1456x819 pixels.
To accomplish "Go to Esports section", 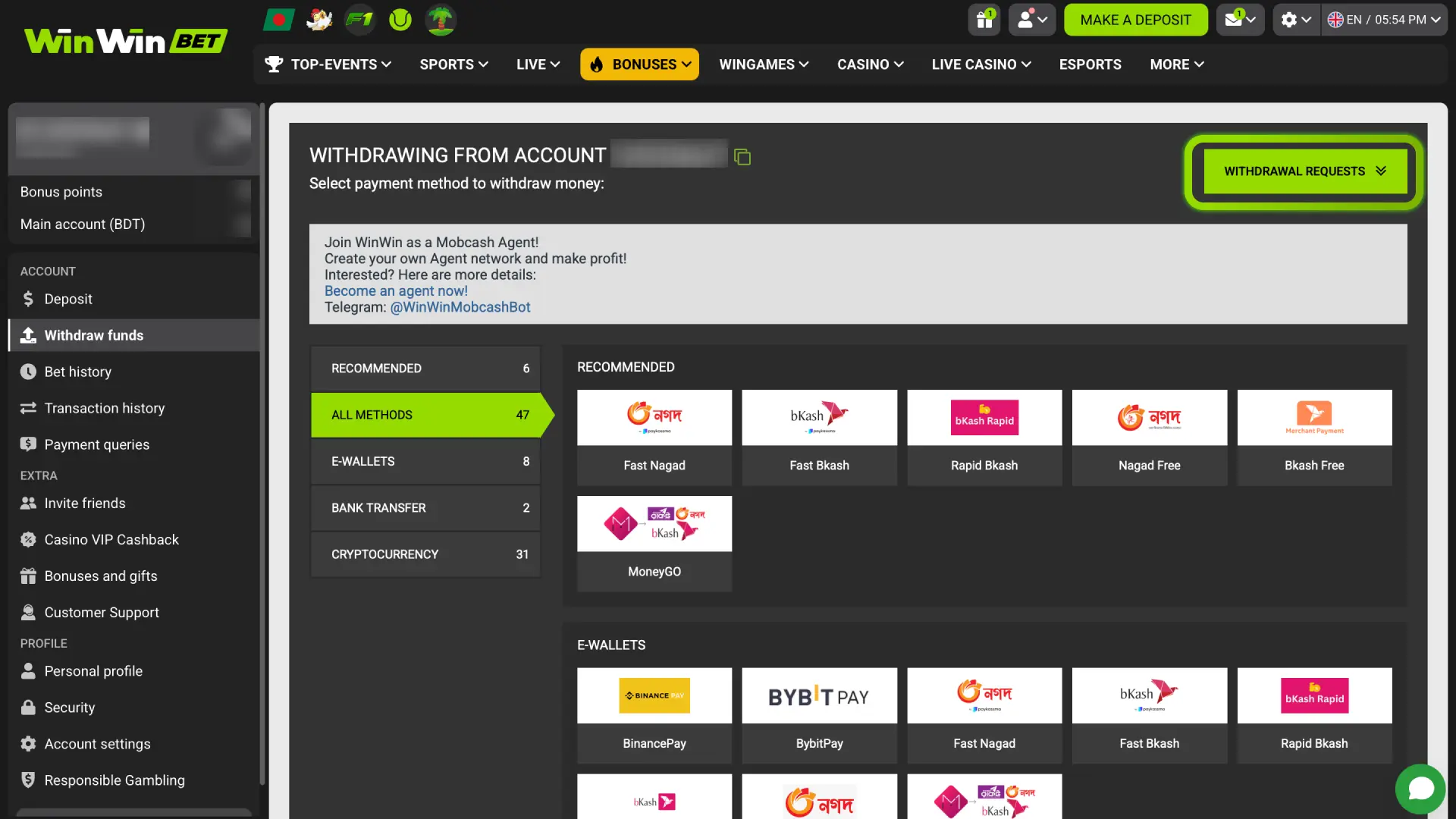I will pyautogui.click(x=1090, y=64).
